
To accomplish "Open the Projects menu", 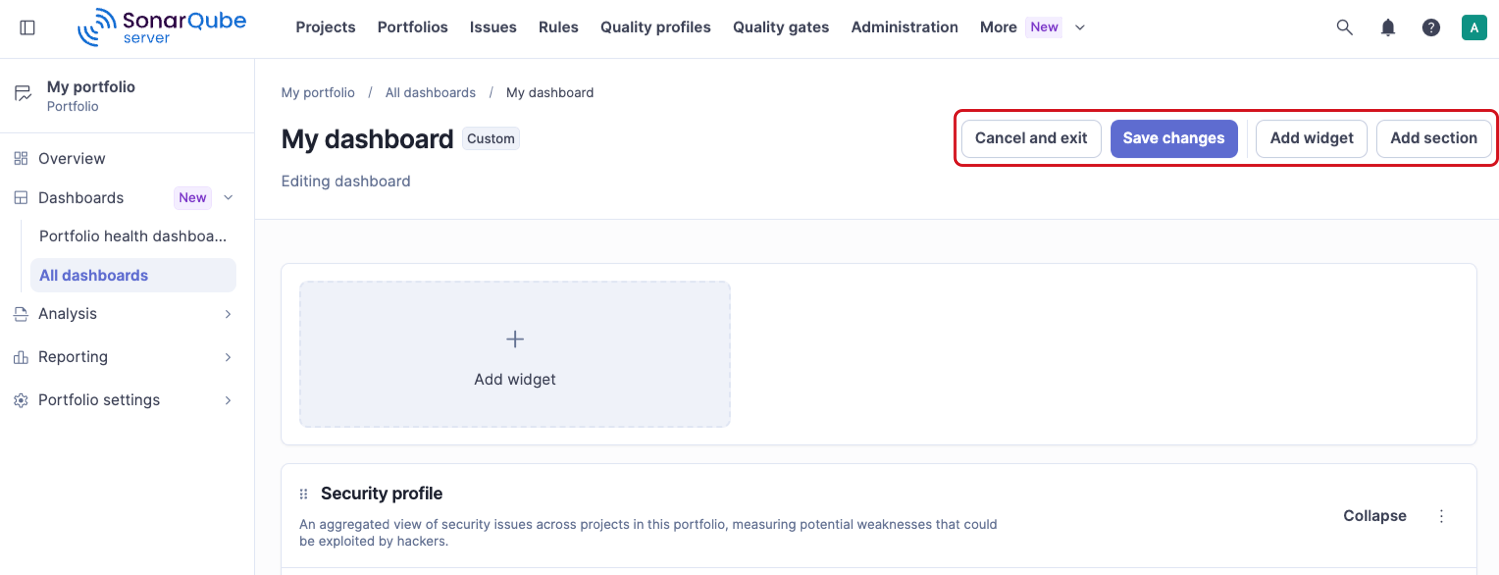I will pos(326,27).
